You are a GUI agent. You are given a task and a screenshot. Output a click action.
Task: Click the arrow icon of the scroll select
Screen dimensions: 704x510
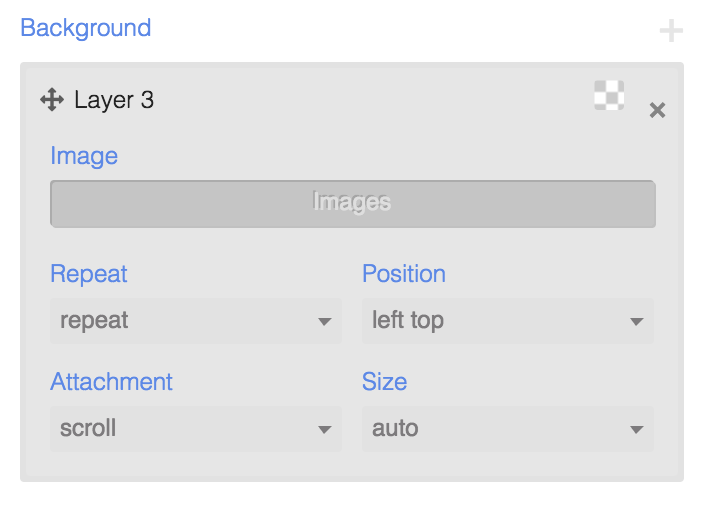click(x=325, y=430)
